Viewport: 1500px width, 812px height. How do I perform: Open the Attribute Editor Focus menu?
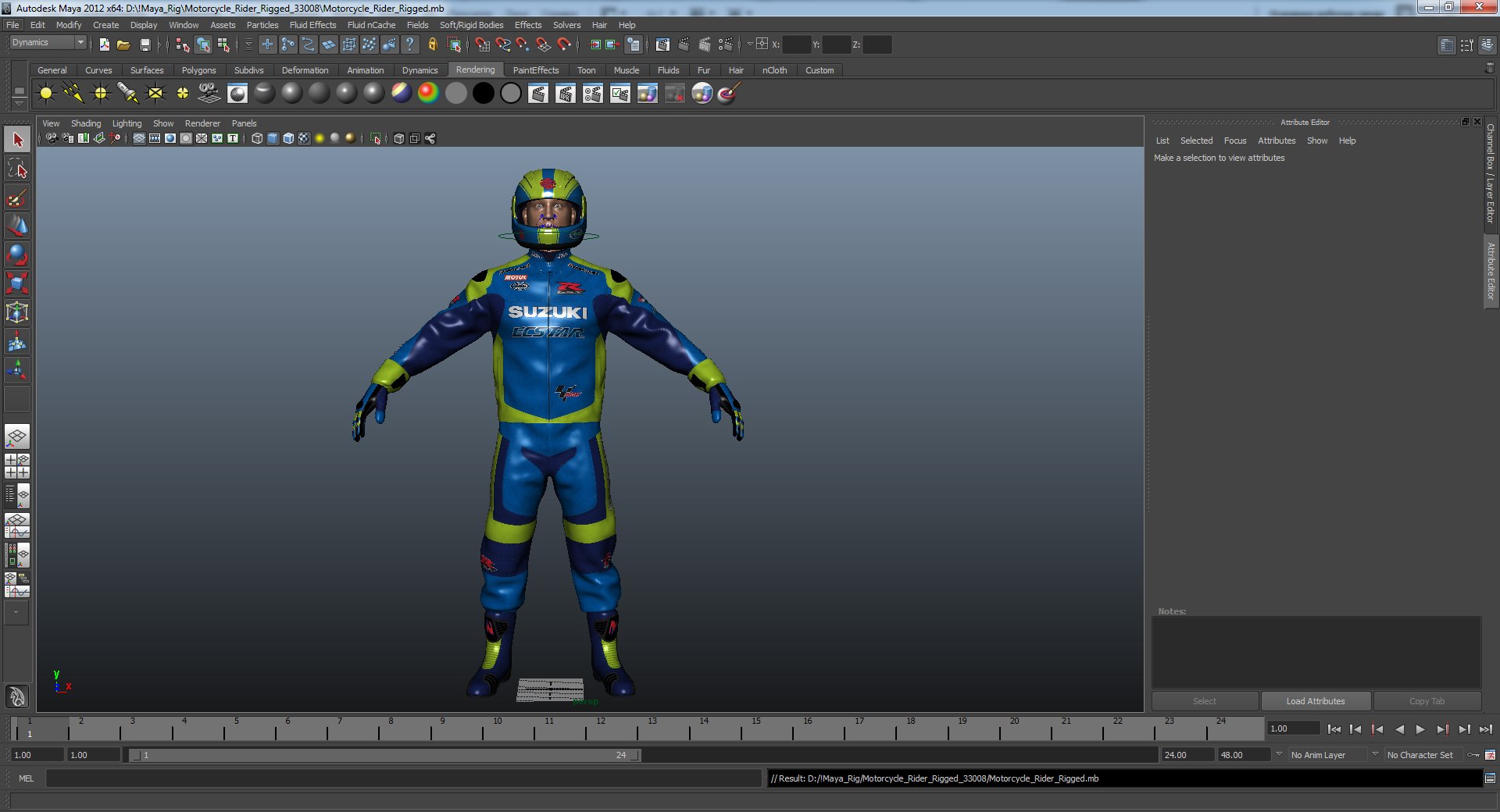pyautogui.click(x=1234, y=141)
